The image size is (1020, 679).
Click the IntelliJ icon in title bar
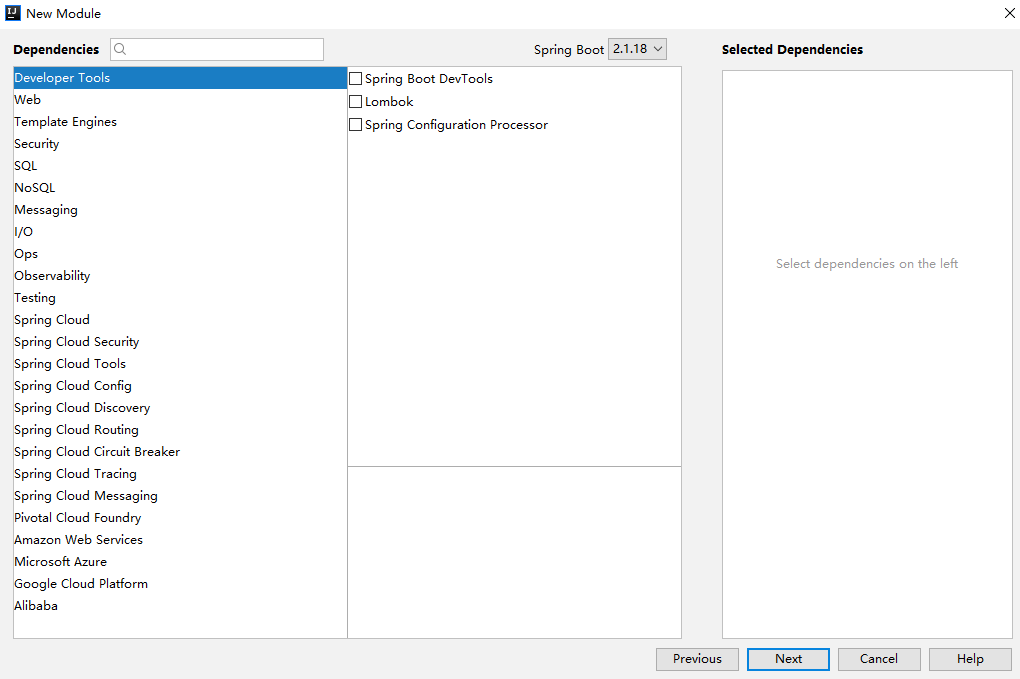click(x=12, y=13)
